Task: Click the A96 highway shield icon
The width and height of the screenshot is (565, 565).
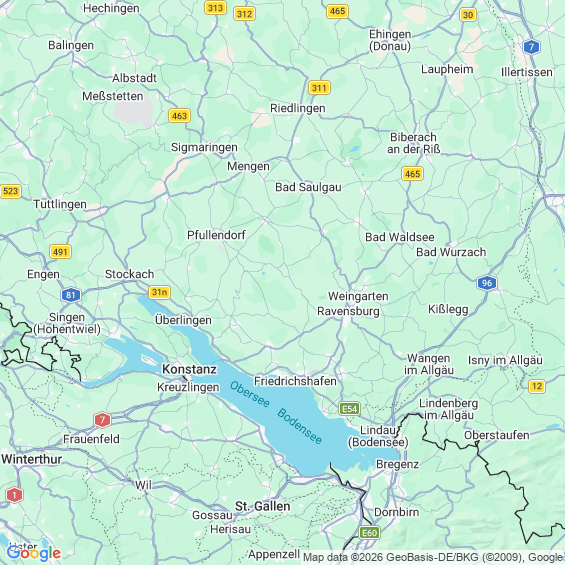Action: point(487,283)
